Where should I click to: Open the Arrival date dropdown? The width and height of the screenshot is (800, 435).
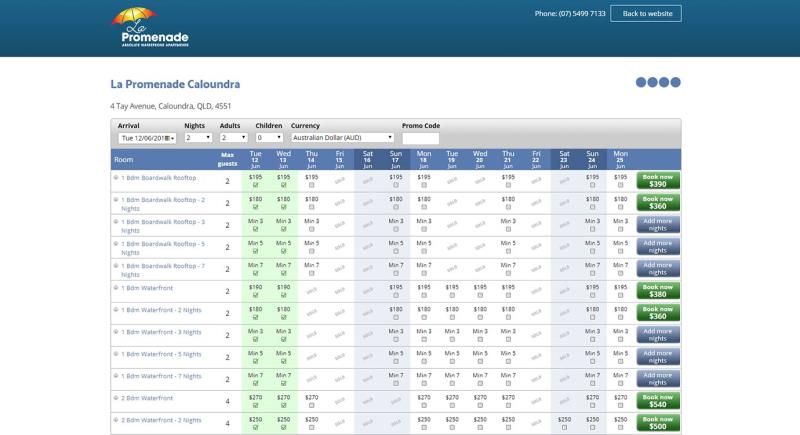click(x=147, y=138)
